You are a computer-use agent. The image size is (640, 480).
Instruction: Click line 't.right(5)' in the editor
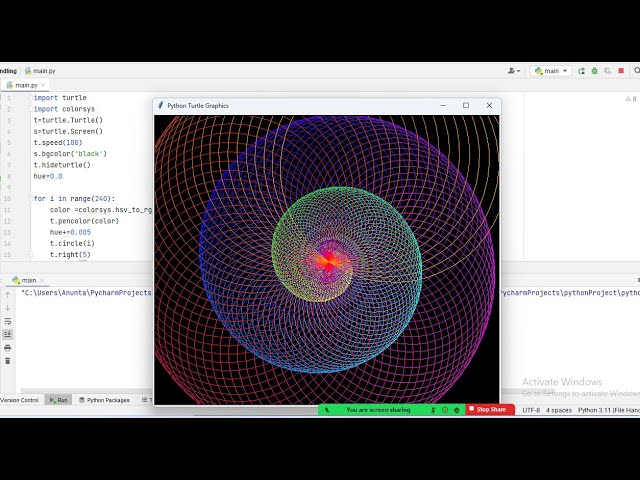[x=70, y=255]
